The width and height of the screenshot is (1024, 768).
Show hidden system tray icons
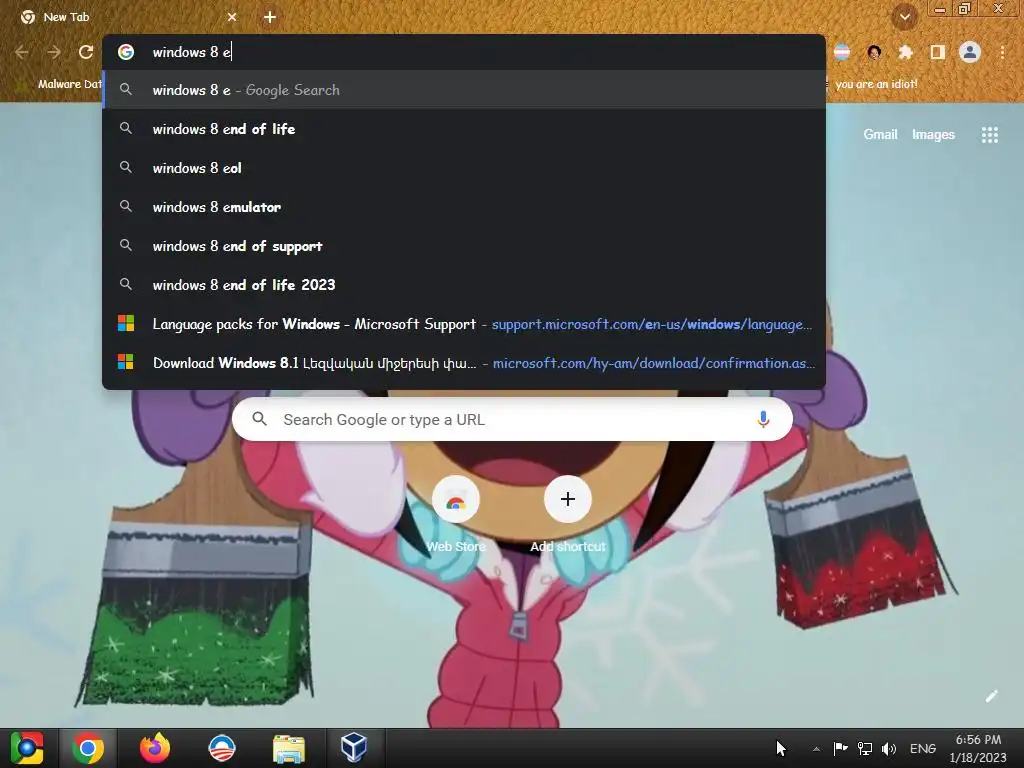[816, 748]
